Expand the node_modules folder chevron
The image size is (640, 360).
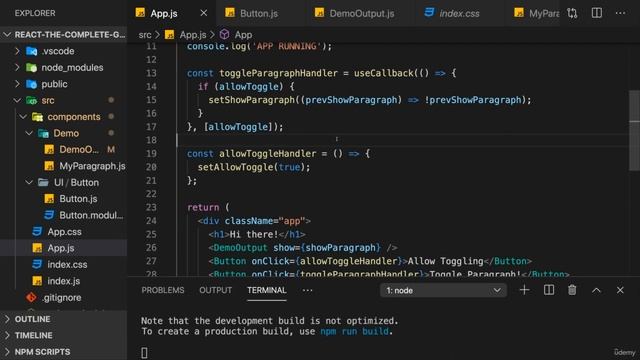click(18, 67)
